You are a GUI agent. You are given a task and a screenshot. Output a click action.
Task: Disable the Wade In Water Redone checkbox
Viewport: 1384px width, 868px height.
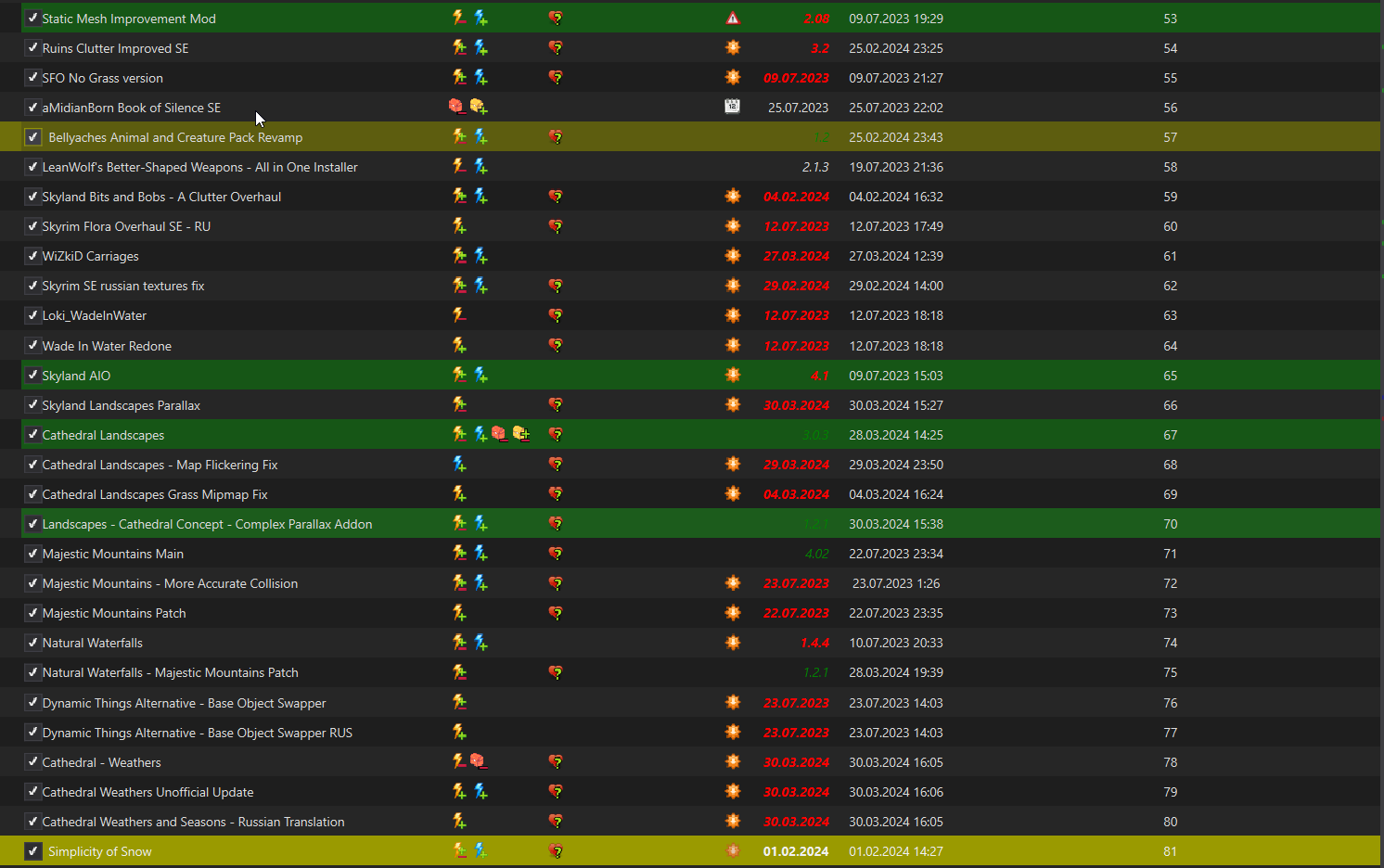tap(32, 345)
